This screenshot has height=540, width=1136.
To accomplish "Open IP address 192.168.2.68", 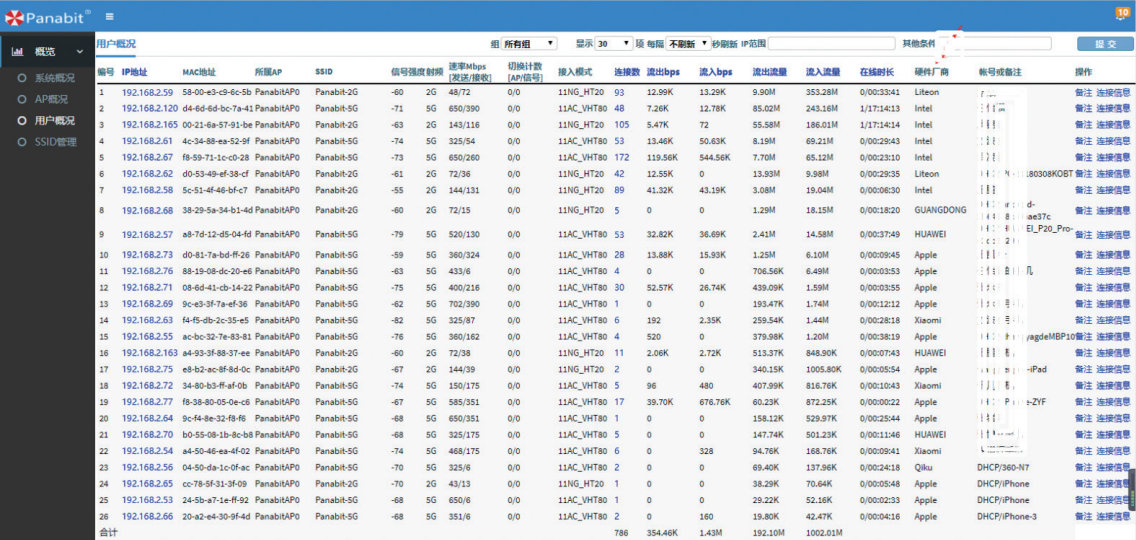I will pyautogui.click(x=148, y=210).
